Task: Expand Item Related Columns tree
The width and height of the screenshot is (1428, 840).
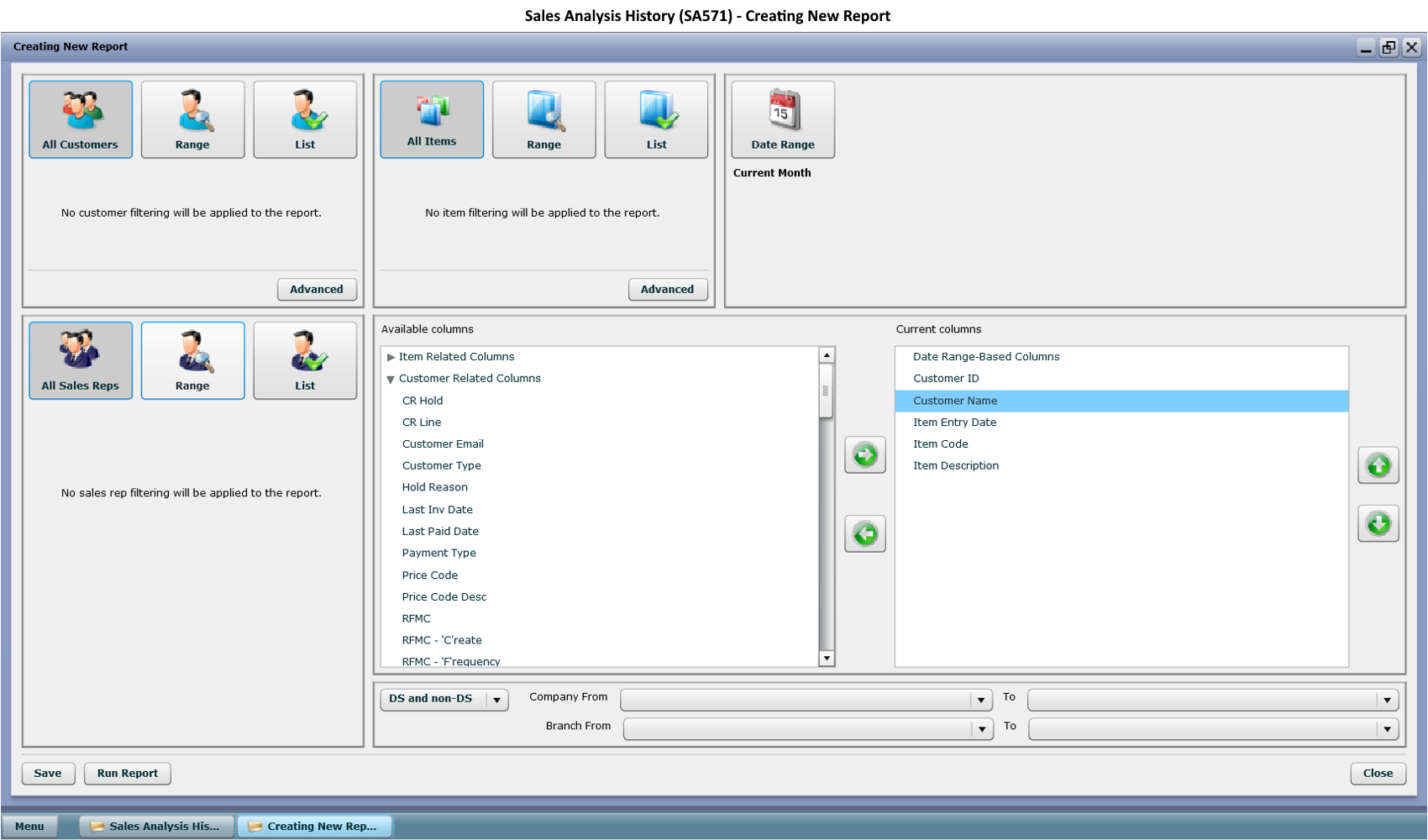Action: coord(391,356)
